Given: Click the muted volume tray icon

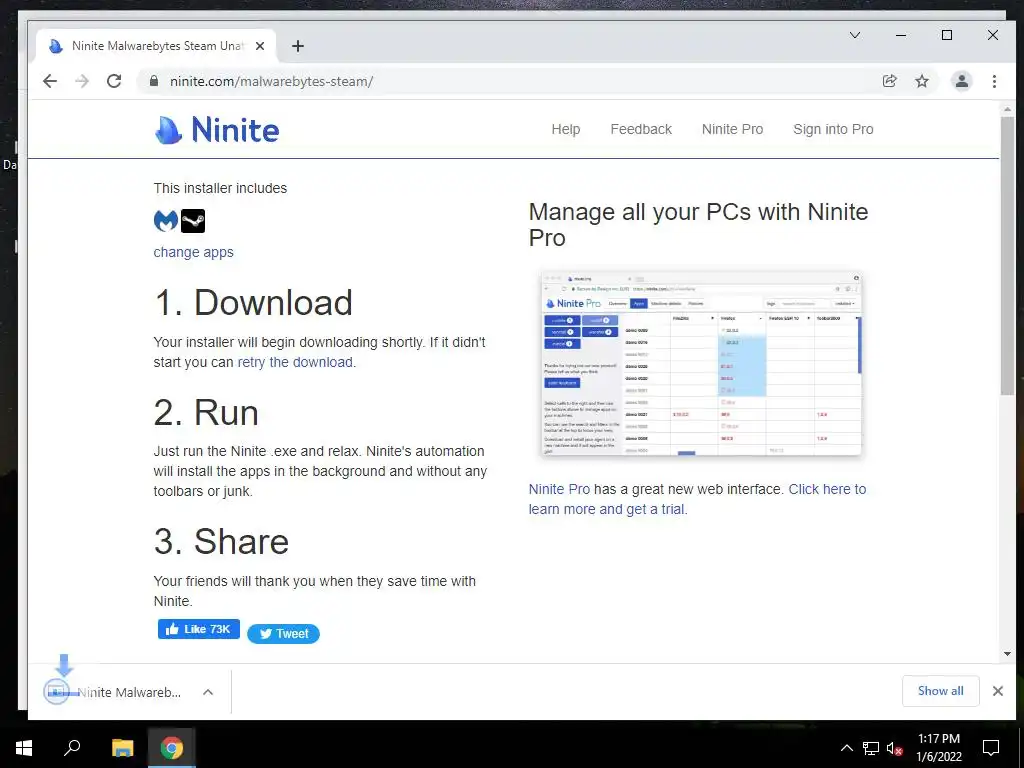Looking at the screenshot, I should [894, 748].
